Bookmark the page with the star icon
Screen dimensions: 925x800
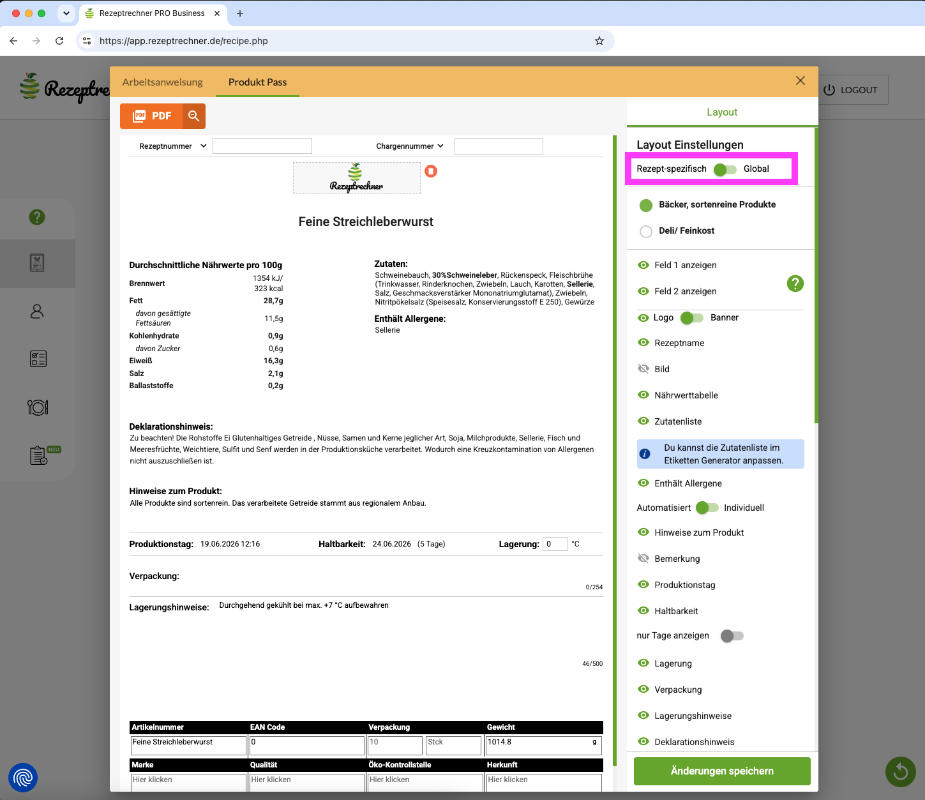tap(599, 41)
